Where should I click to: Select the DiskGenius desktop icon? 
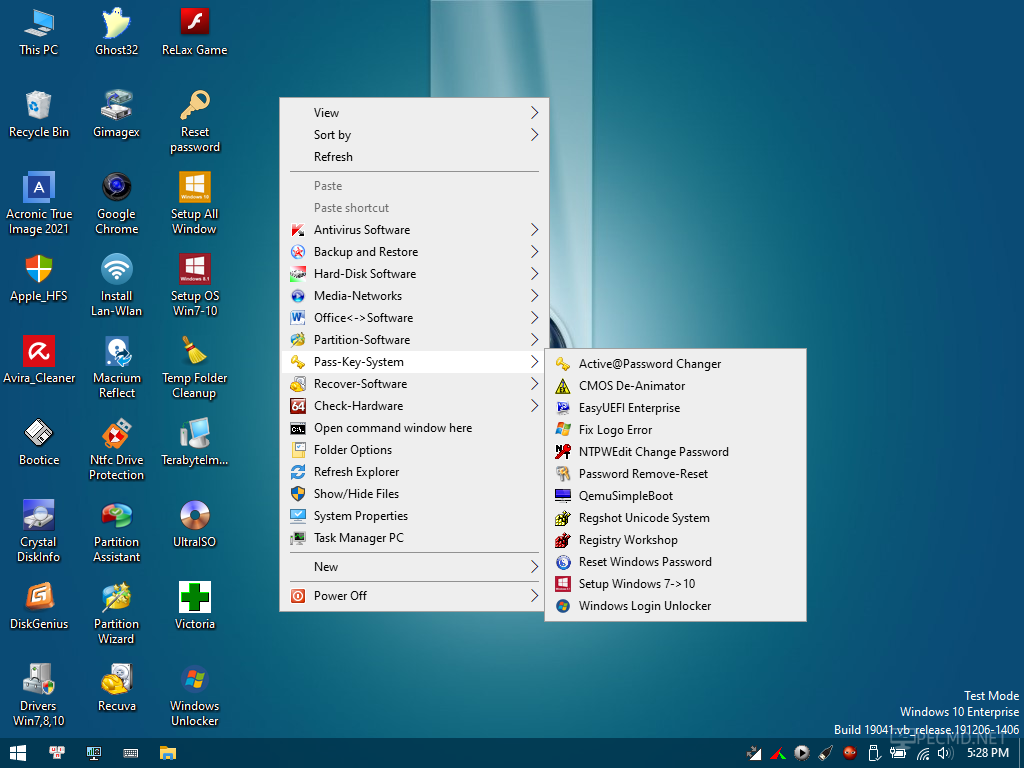point(39,606)
